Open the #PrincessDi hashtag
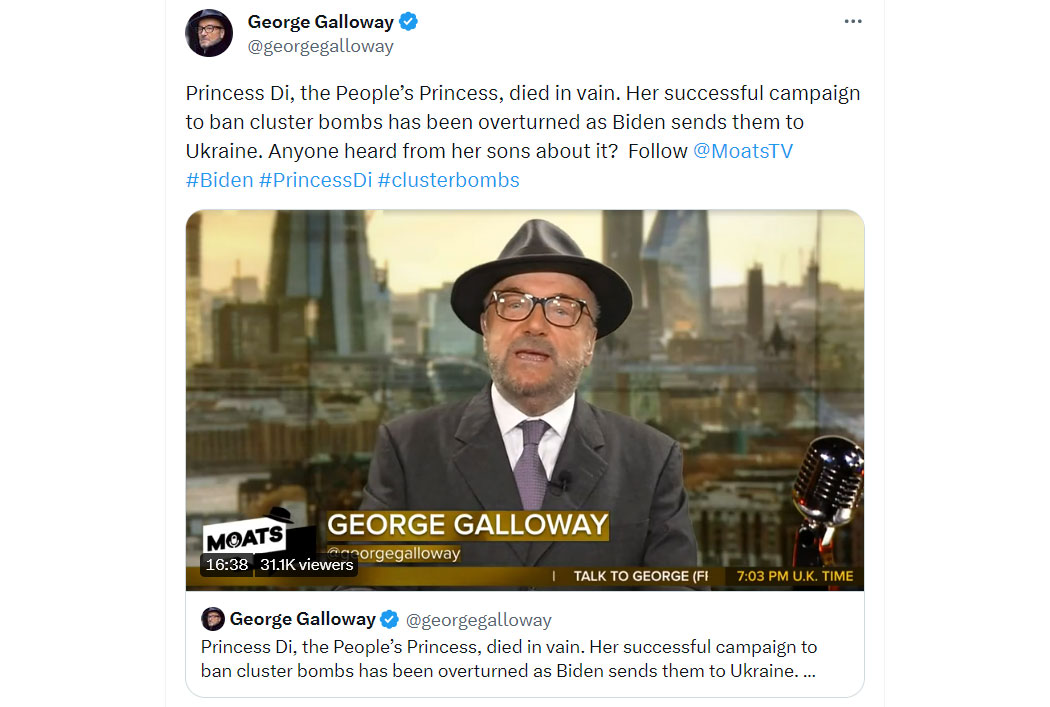The width and height of the screenshot is (1050, 707). coord(315,180)
